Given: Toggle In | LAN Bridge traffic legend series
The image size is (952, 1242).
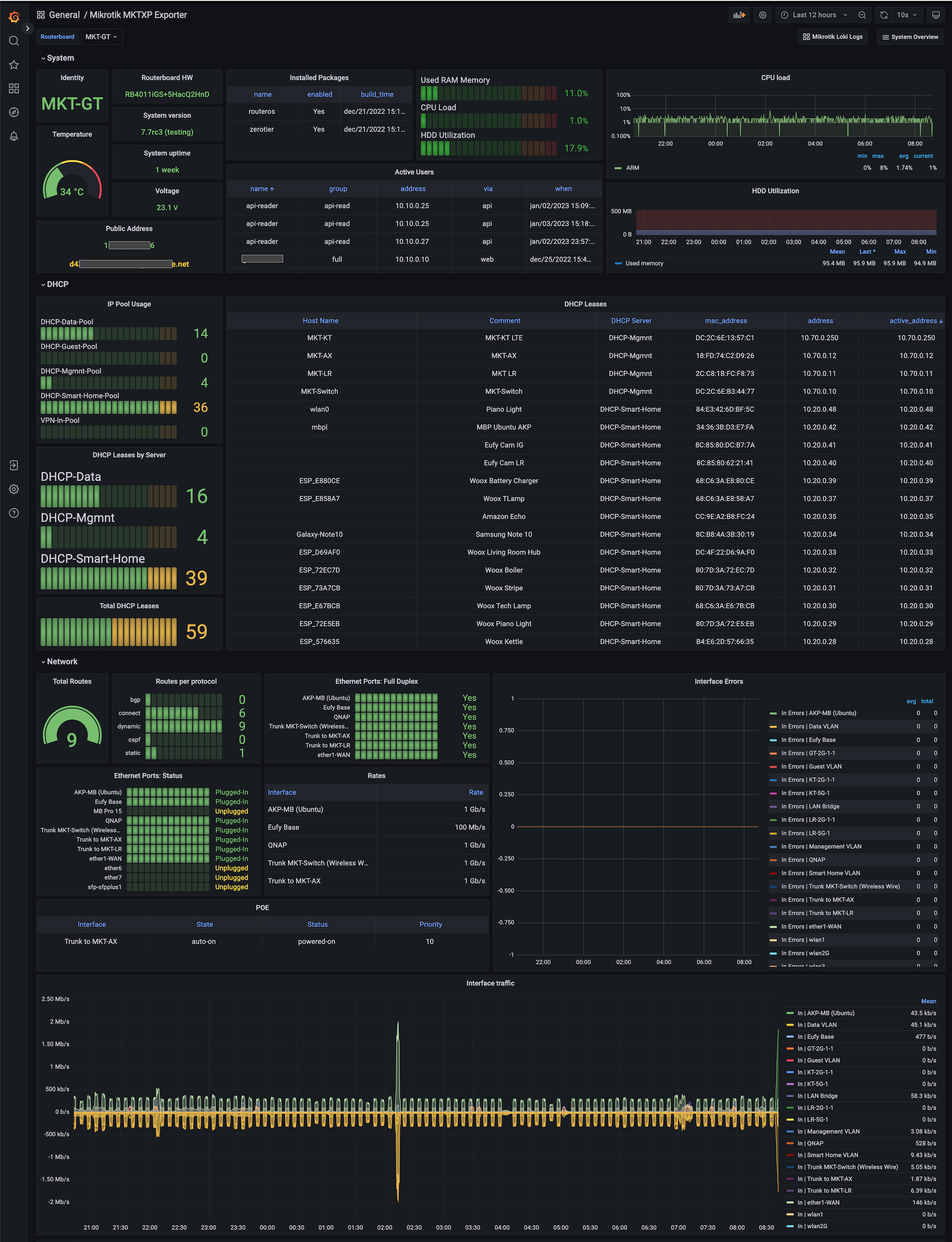Looking at the screenshot, I should pos(817,1096).
